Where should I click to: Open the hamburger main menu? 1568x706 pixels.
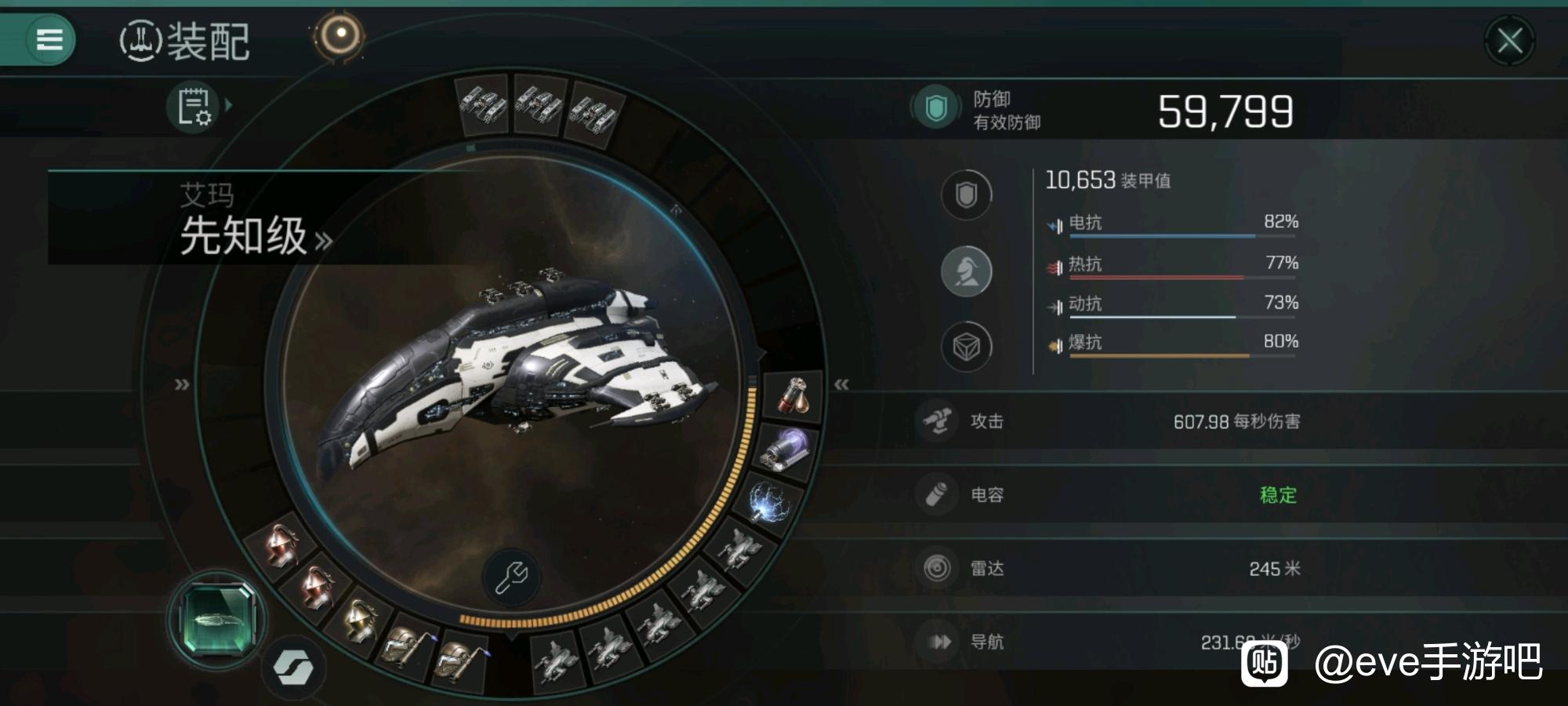coord(49,39)
